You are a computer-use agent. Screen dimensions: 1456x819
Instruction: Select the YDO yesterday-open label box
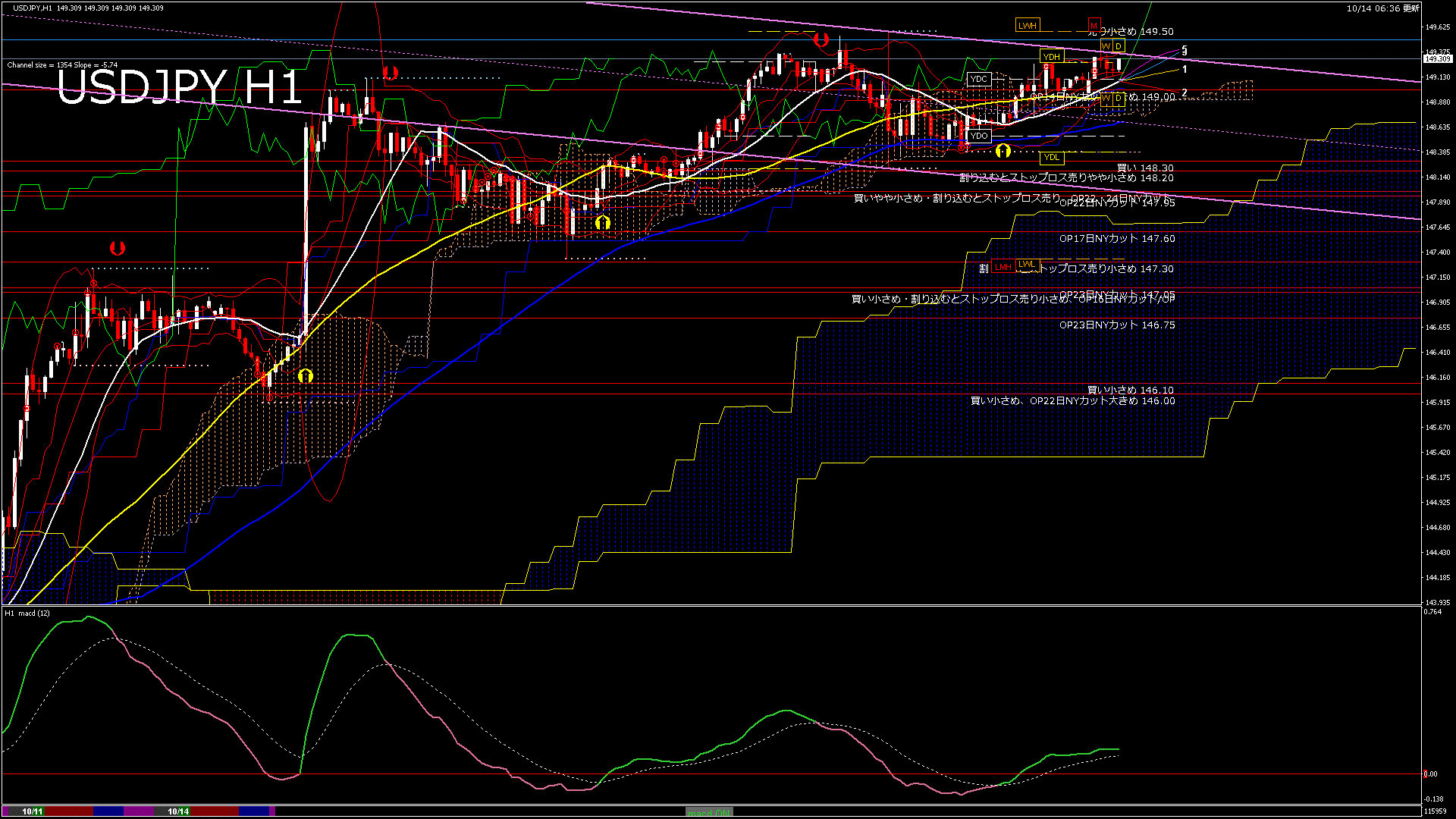979,136
